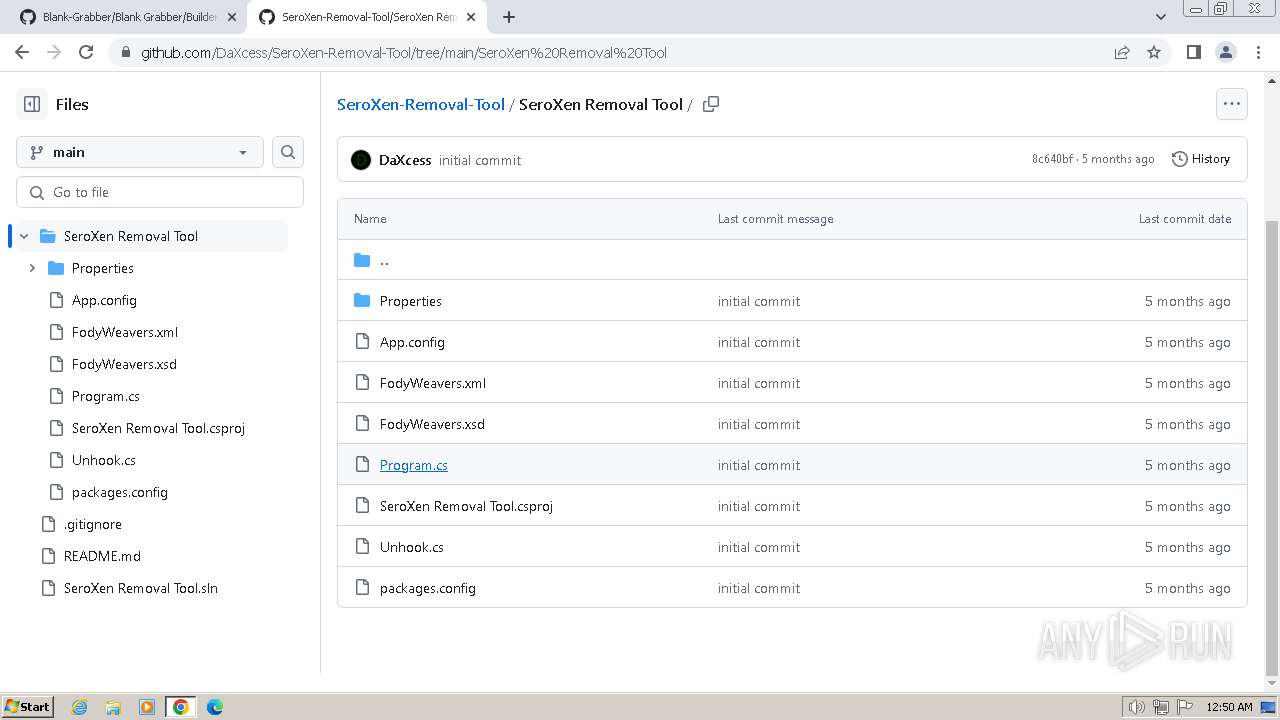Select Program.cs in the file tree
1280x720 pixels.
[x=106, y=396]
